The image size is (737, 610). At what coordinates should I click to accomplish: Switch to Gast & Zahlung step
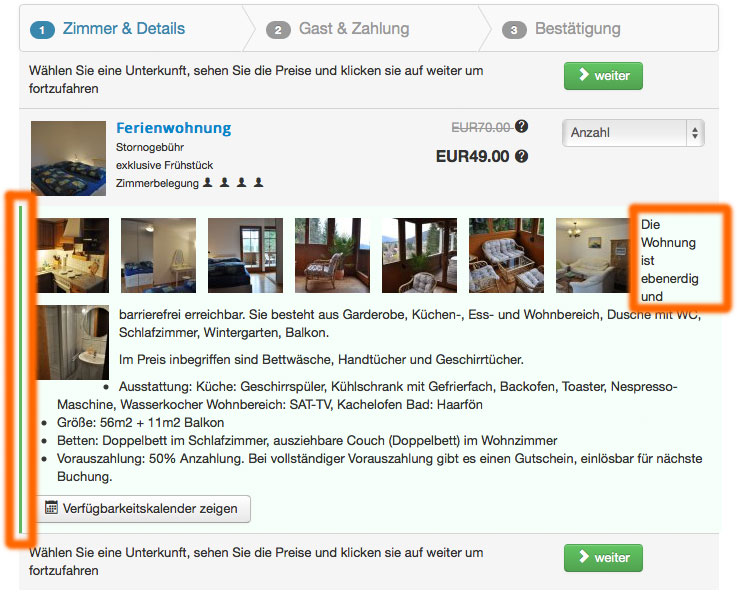[x=354, y=29]
